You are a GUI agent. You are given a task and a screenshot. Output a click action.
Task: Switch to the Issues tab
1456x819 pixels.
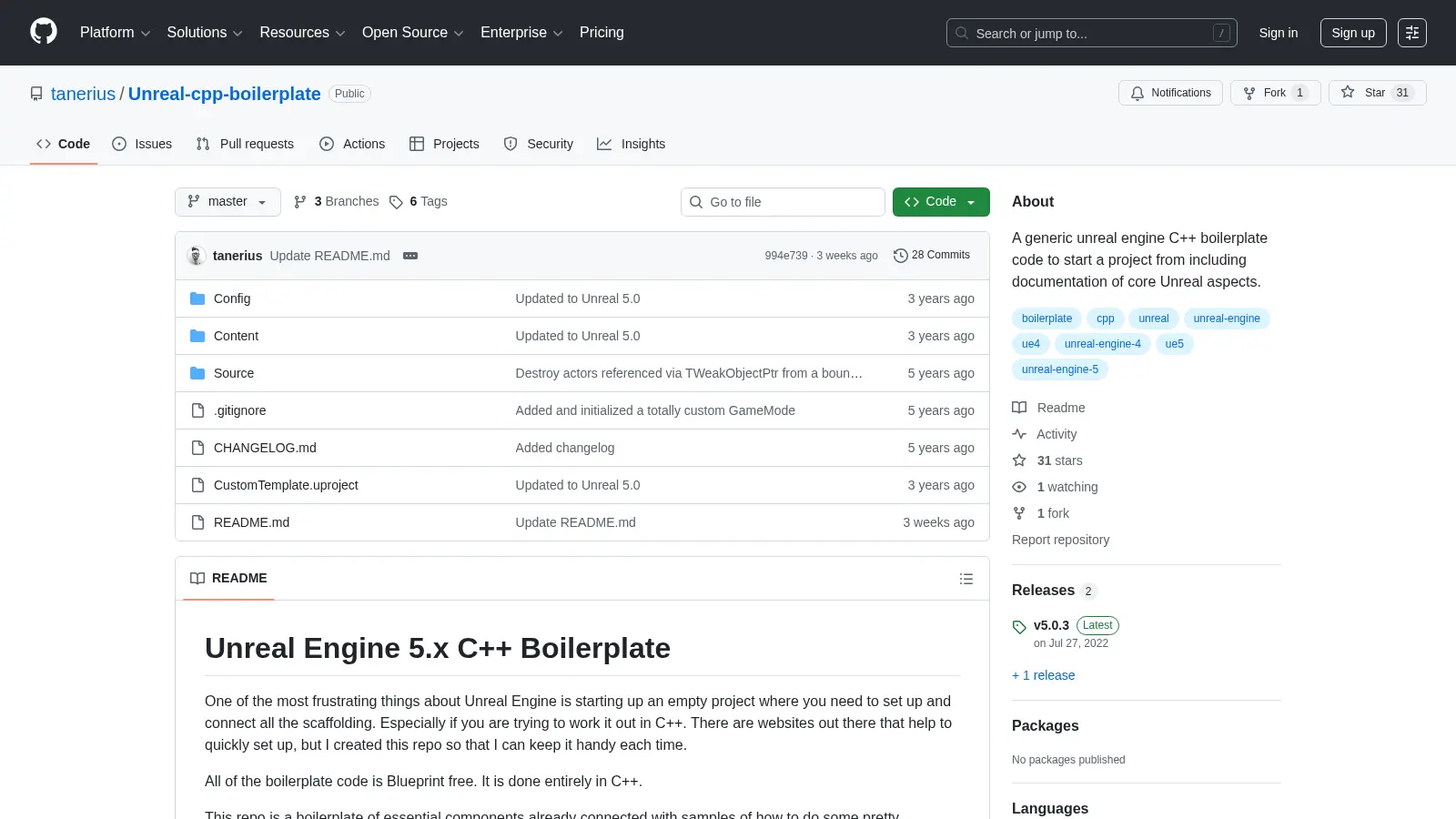click(x=142, y=144)
